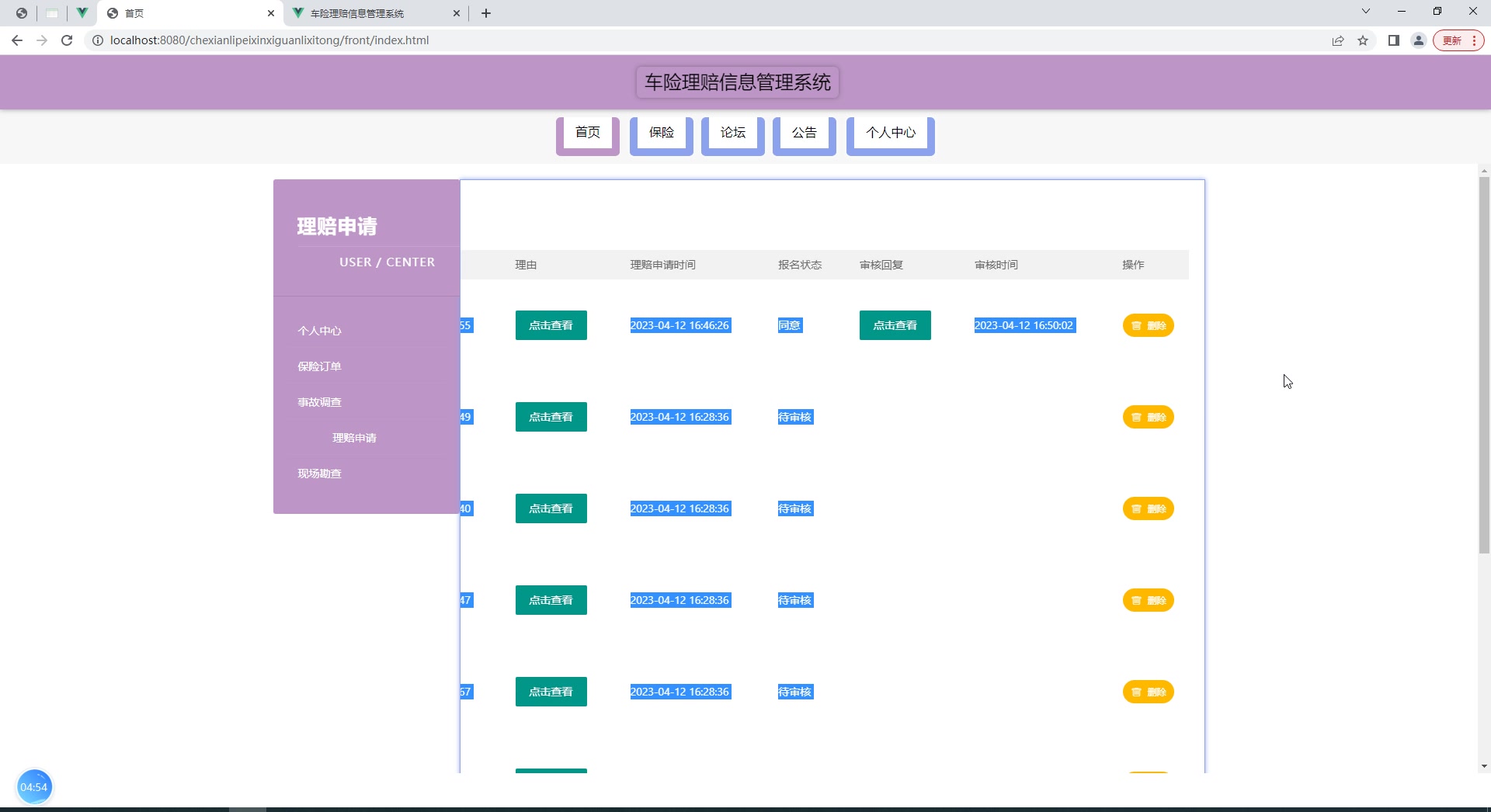Click the 待审核 status in the row numbered 49
This screenshot has width=1491, height=812.
(795, 417)
